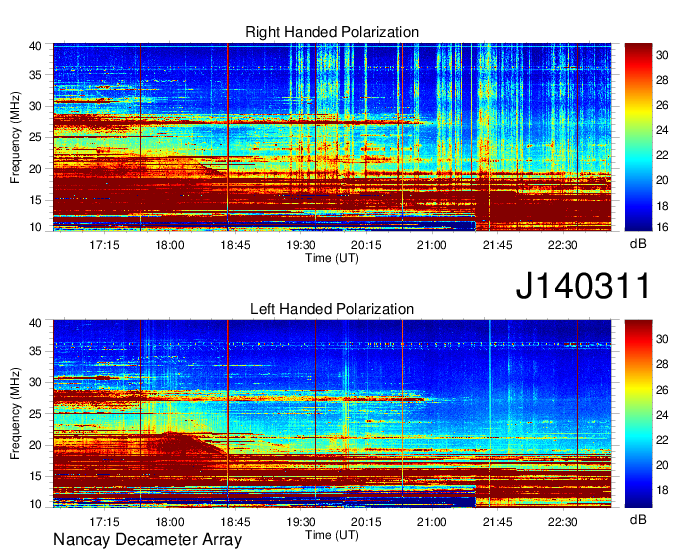Click the 20 MHz tick of the top plot
This screenshot has width=680, height=552.
[x=35, y=169]
